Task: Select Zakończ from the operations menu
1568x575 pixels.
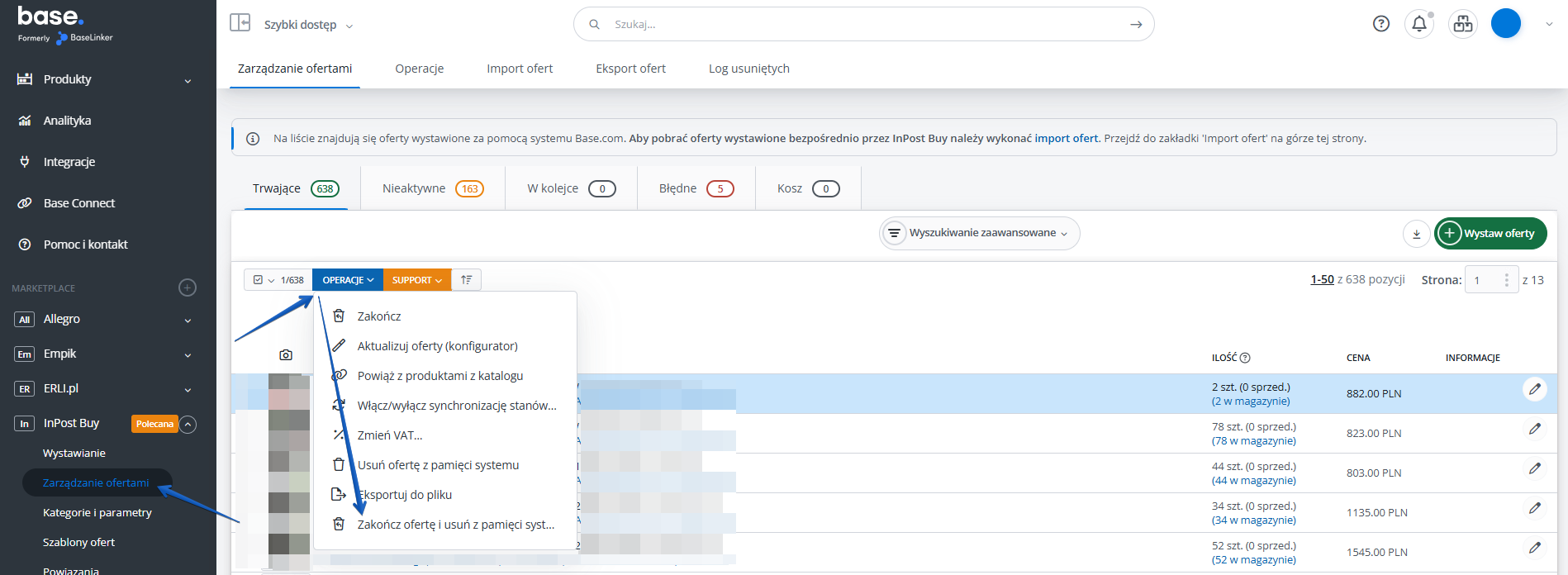Action: (378, 316)
